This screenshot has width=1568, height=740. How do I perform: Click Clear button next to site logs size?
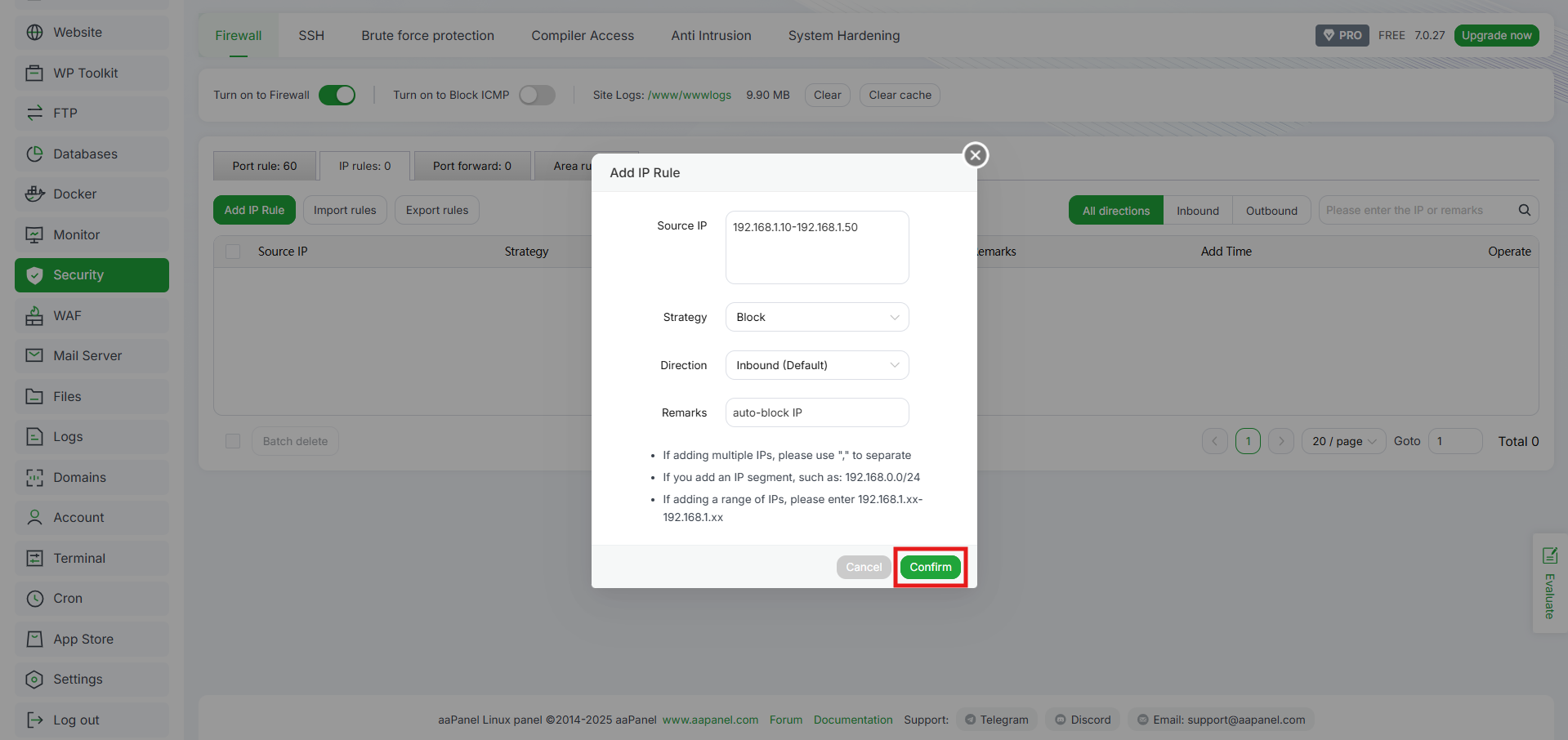(828, 95)
